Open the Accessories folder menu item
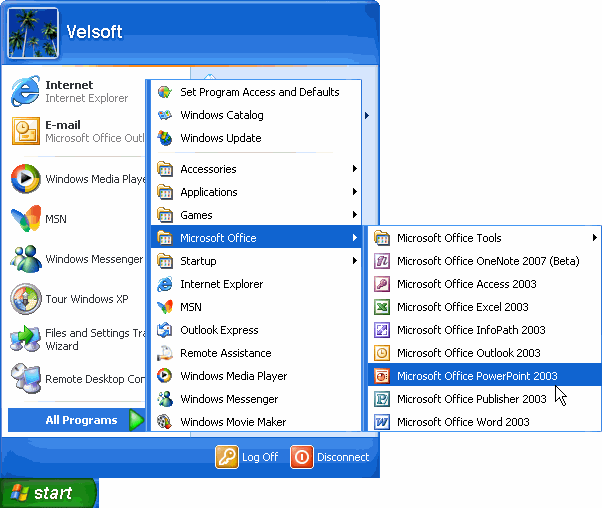The height and width of the screenshot is (508, 602). coord(256,169)
